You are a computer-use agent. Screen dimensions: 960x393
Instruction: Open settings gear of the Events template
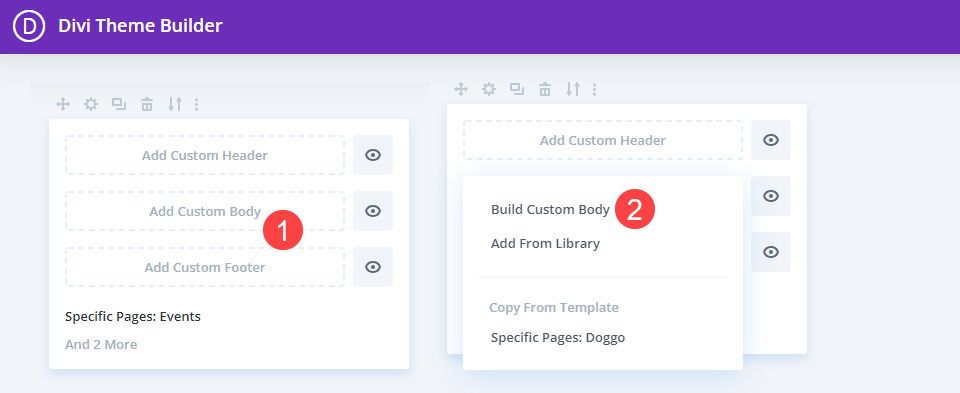tap(91, 104)
